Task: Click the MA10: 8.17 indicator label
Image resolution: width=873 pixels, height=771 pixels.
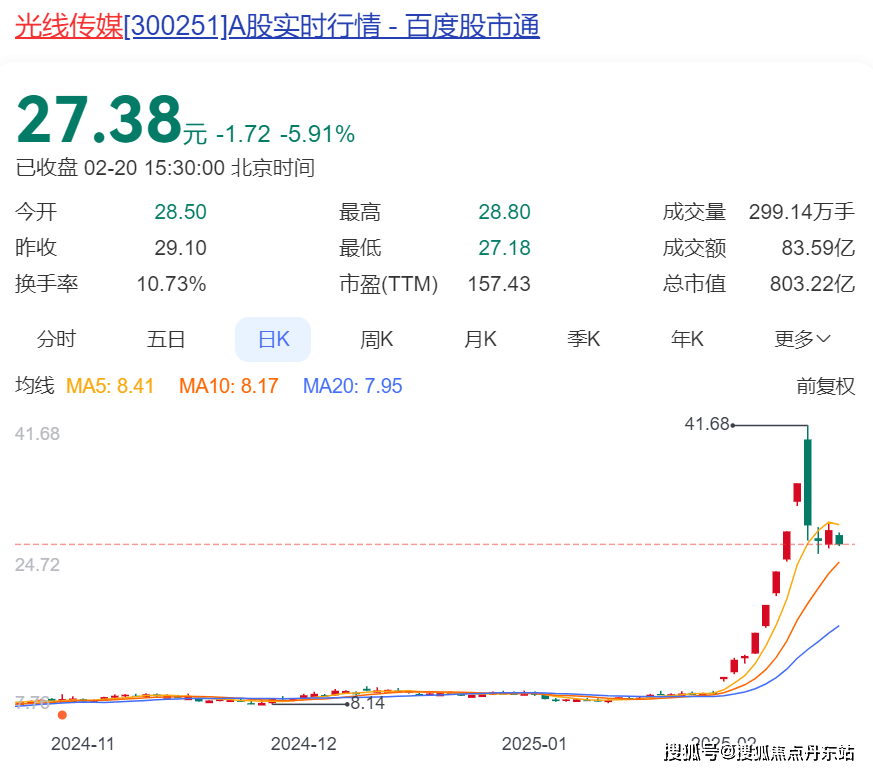Action: tap(228, 386)
